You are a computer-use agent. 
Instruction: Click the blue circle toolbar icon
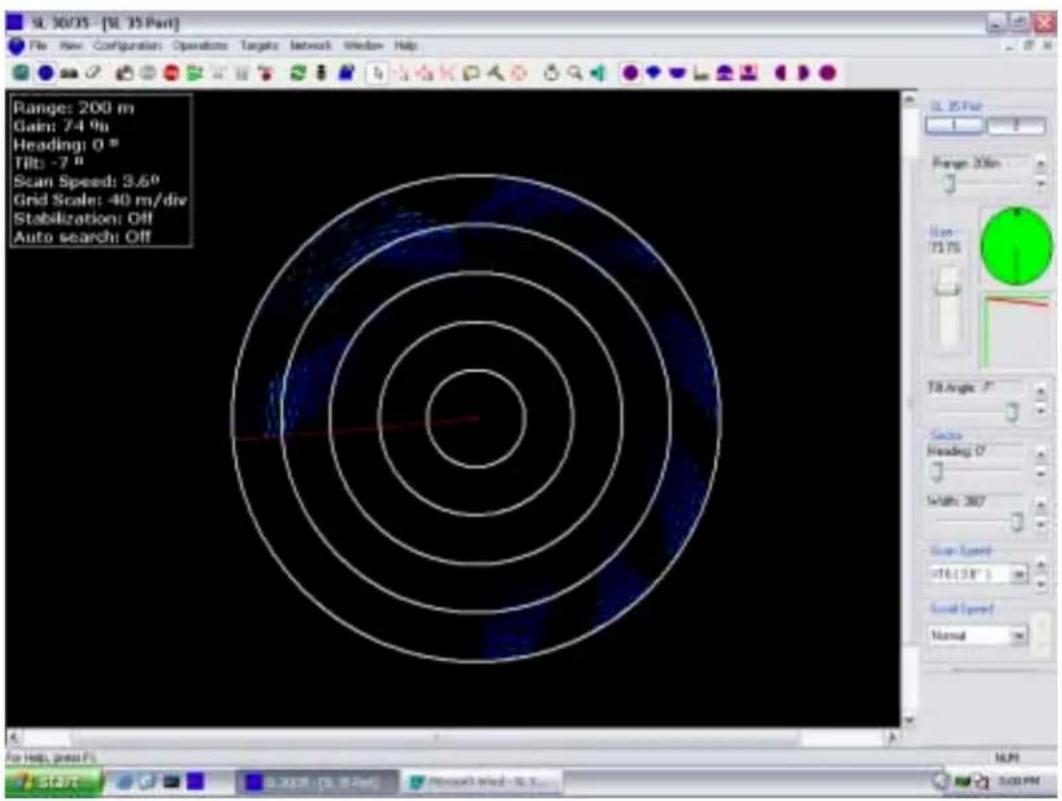tap(45, 72)
